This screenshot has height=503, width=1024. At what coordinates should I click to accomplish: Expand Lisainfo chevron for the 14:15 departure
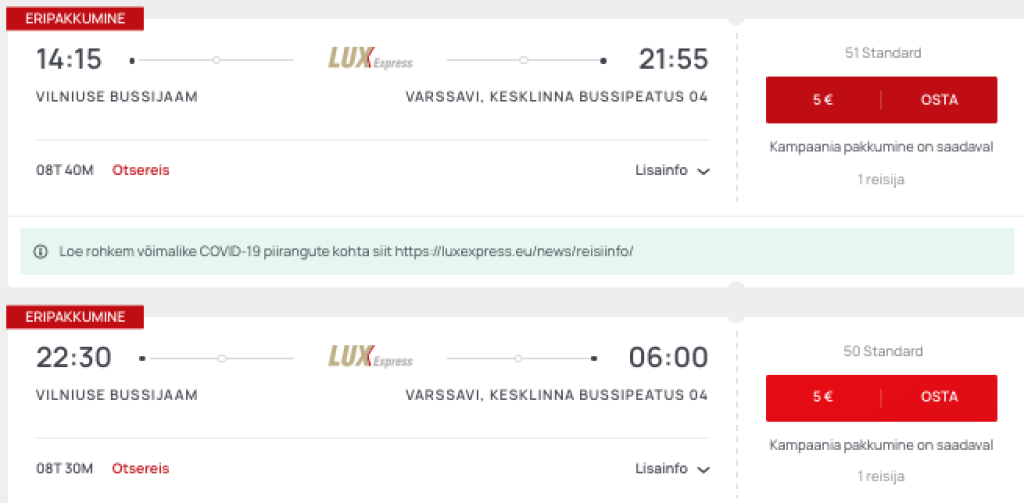[x=704, y=171]
